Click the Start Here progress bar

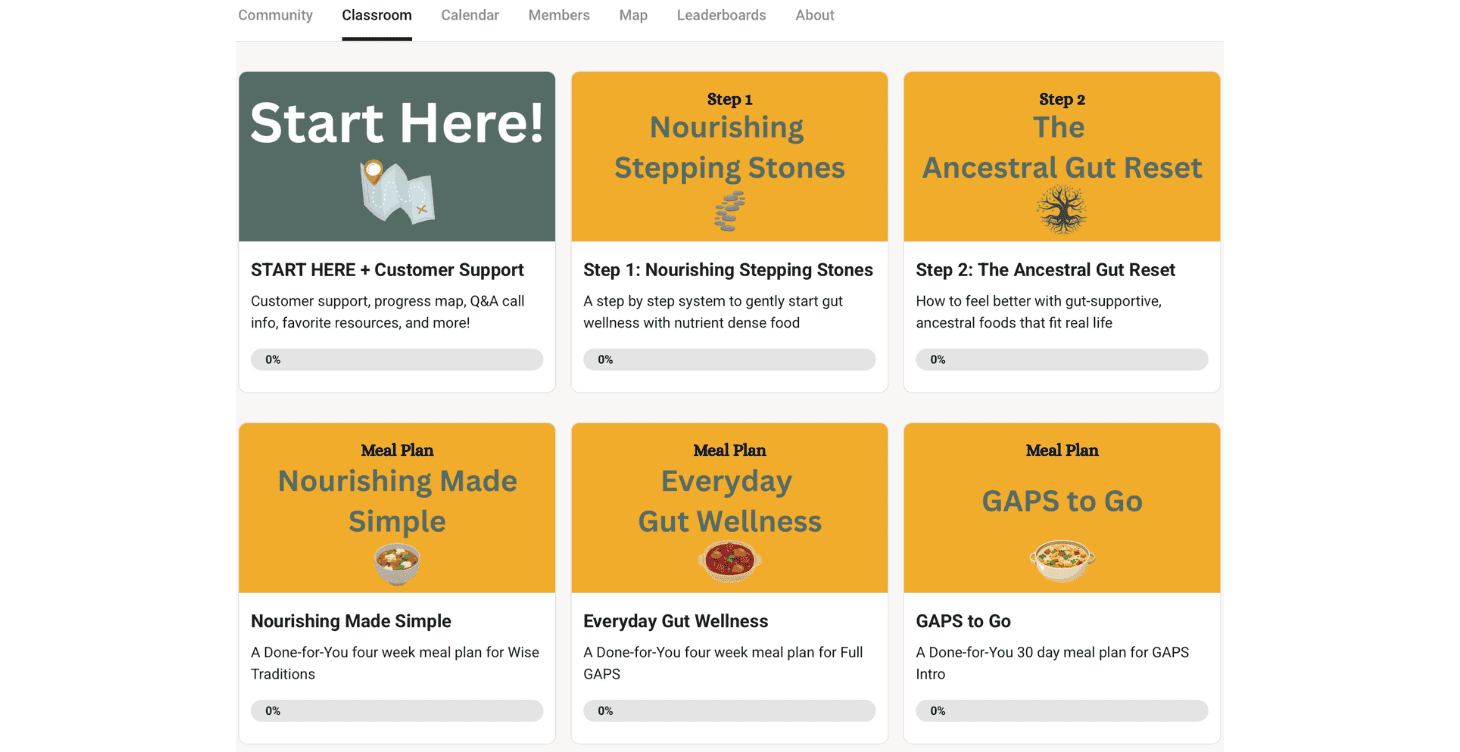click(397, 360)
